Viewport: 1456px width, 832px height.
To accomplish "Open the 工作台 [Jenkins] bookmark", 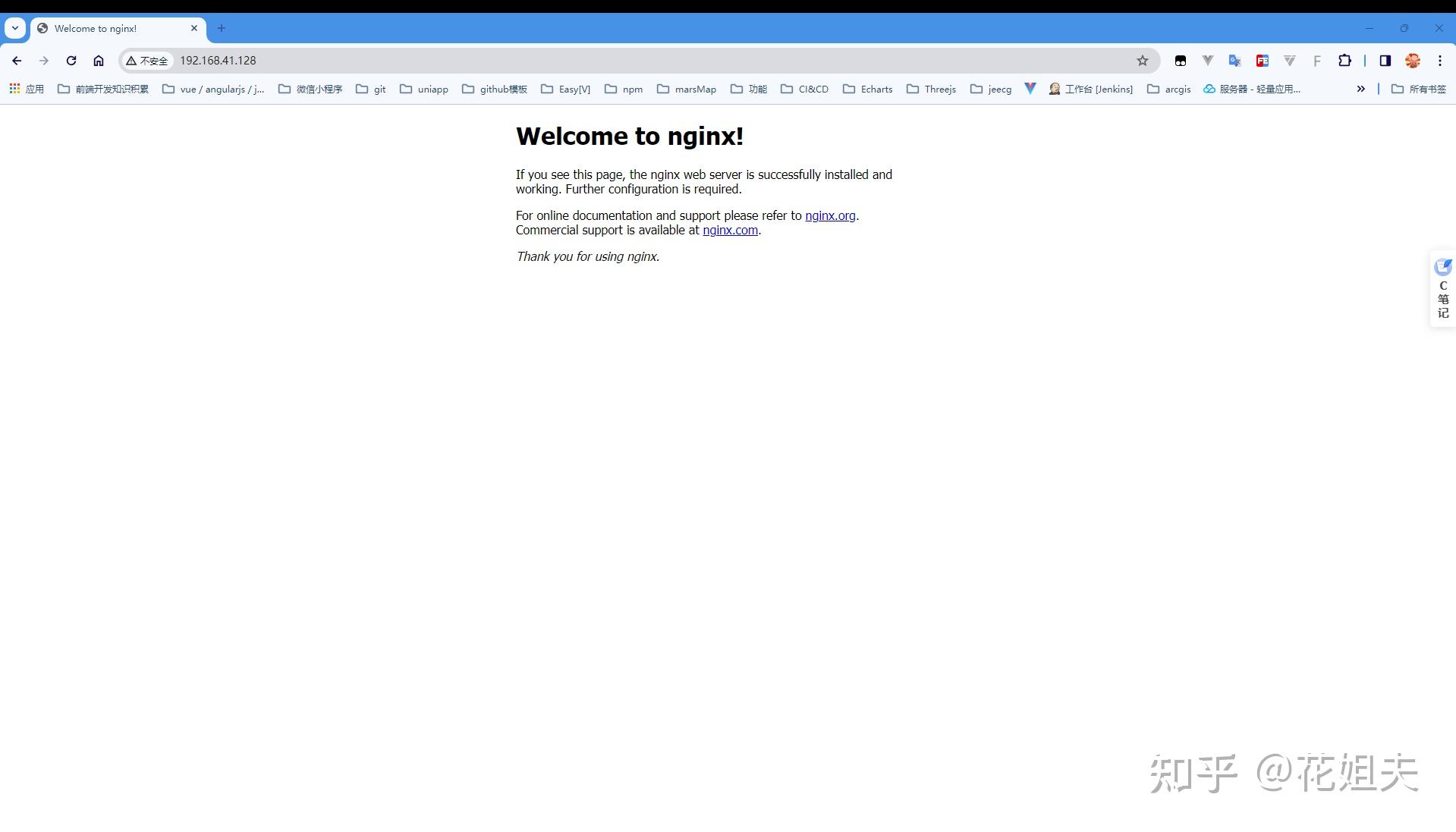I will click(x=1091, y=89).
